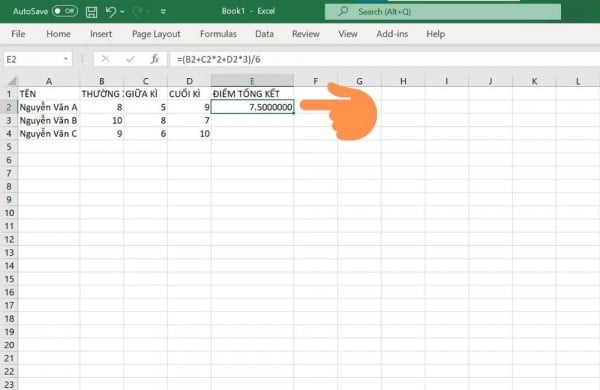Click the formula bar with =(B2+C2*2+D2*3)/6

(385, 59)
